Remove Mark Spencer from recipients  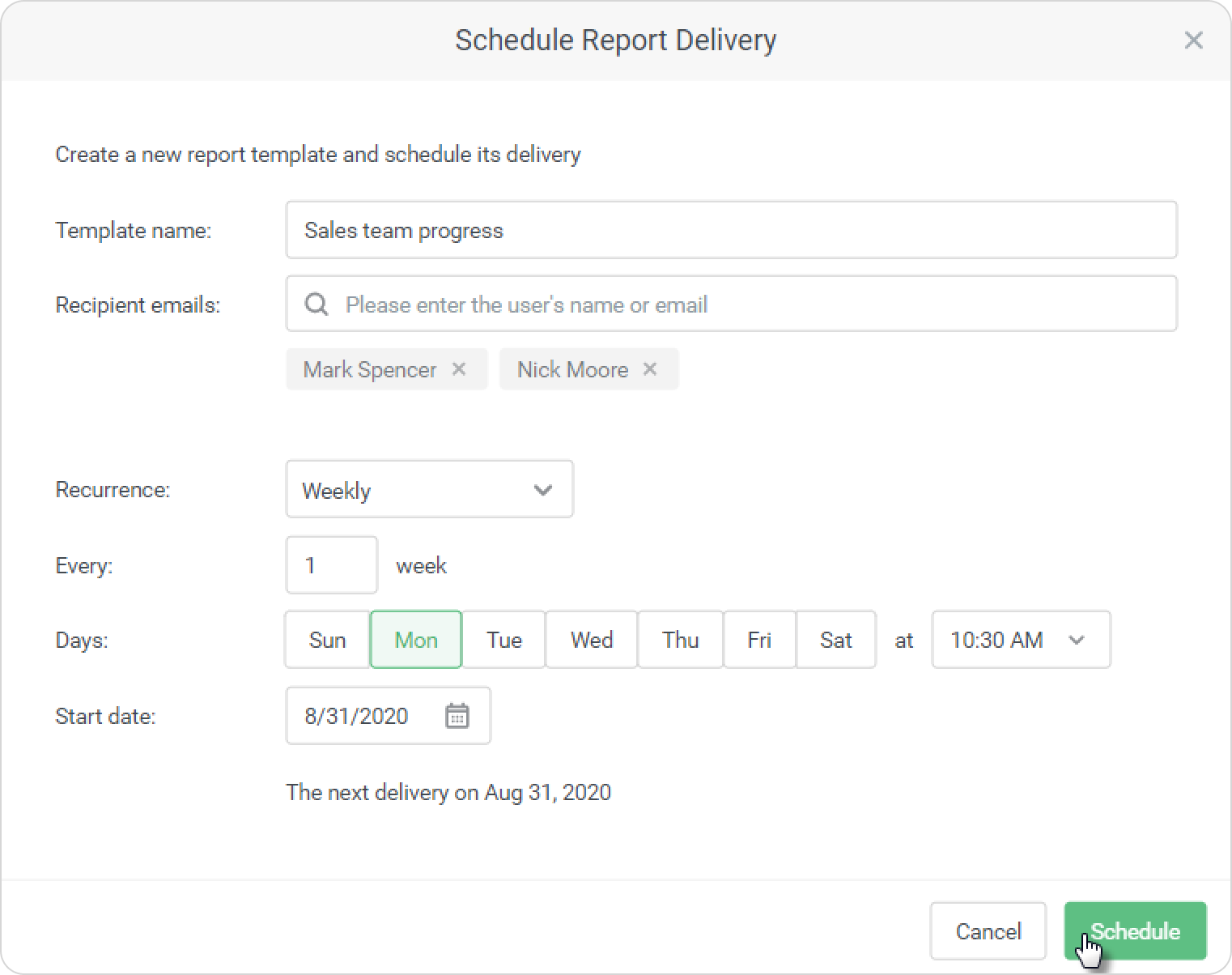coord(459,369)
